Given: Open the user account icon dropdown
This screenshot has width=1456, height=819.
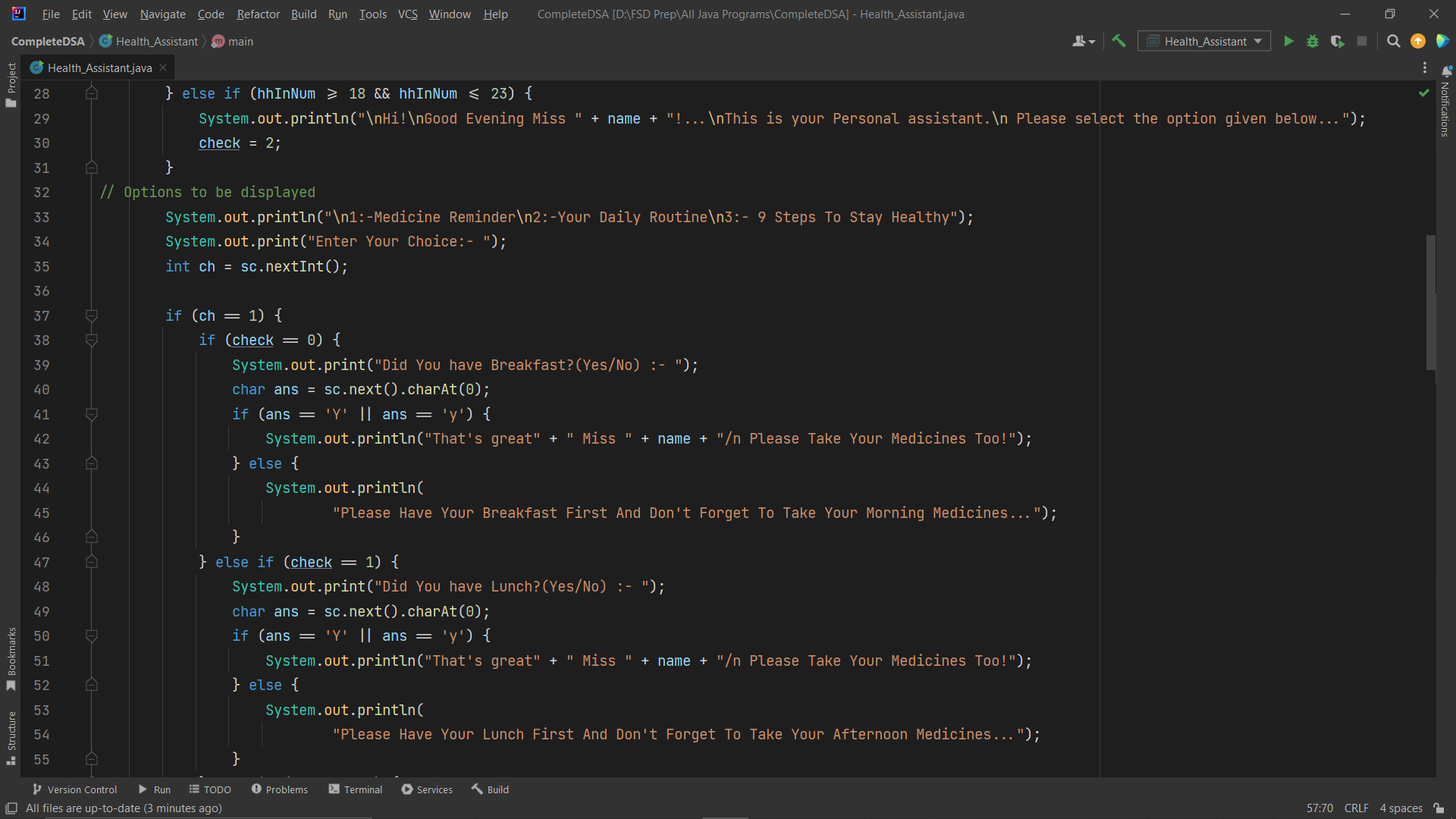Looking at the screenshot, I should click(x=1084, y=42).
